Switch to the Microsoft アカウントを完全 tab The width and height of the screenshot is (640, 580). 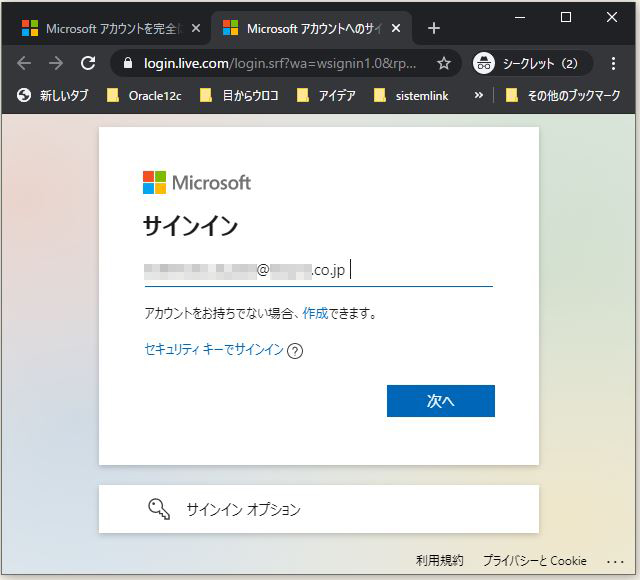tap(110, 28)
